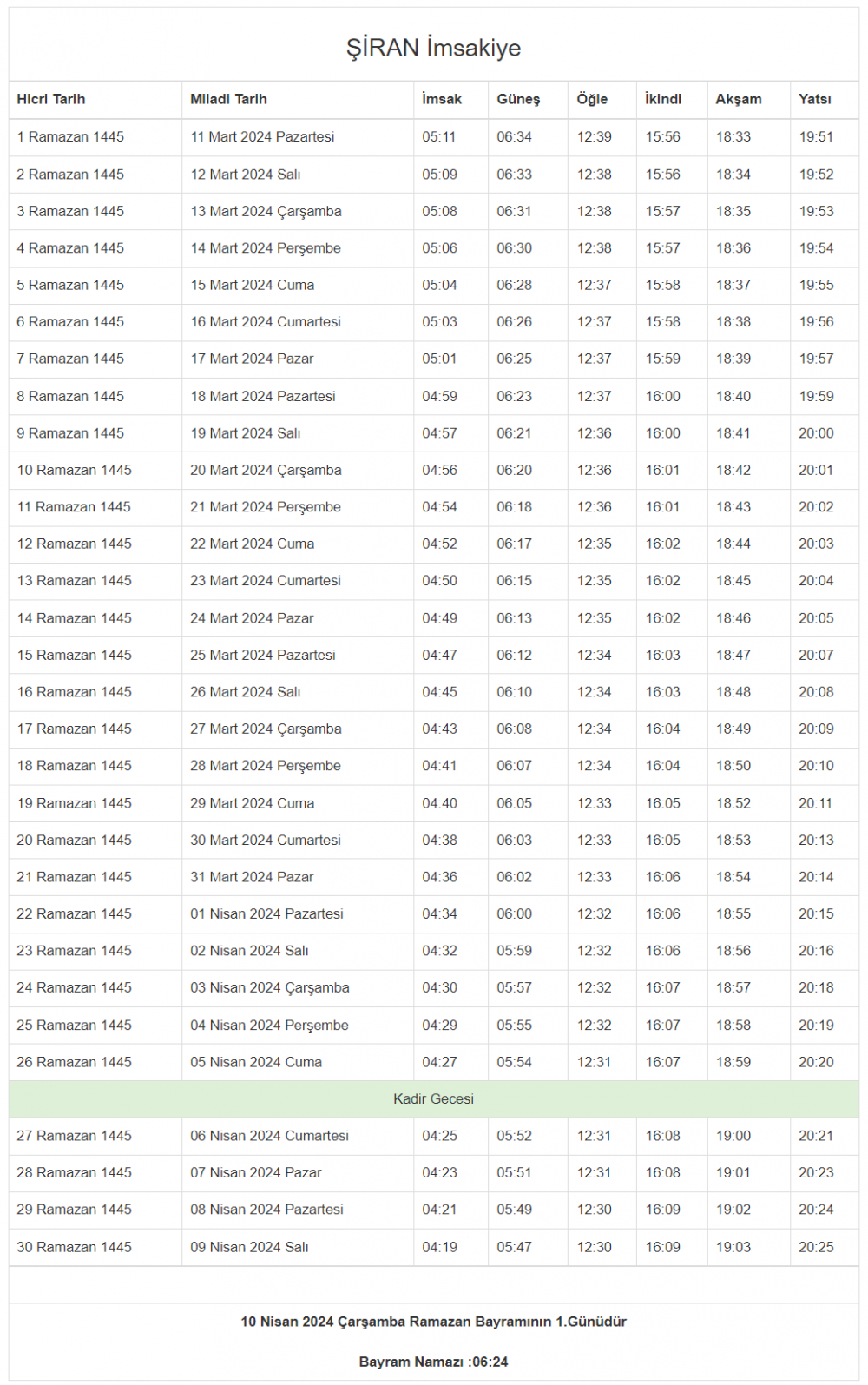
Task: Click the 09 Nisan 2024 Salı date
Action: pyautogui.click(x=249, y=1247)
